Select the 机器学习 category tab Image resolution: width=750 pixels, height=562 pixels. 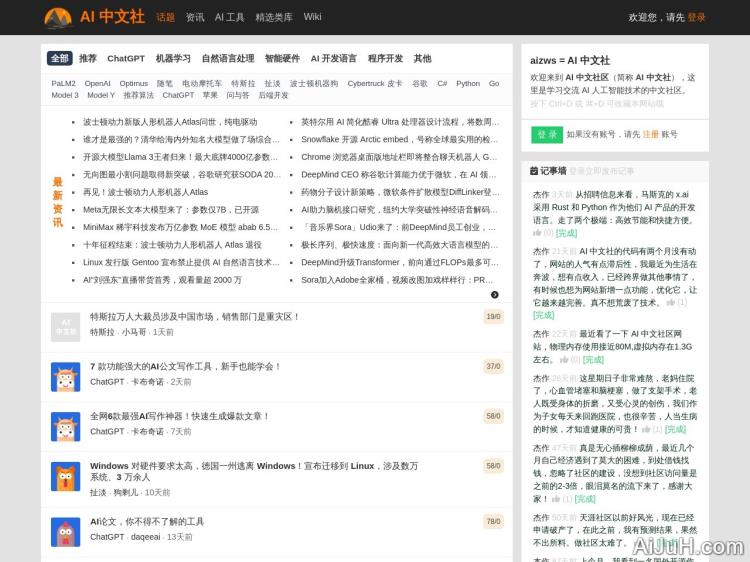(173, 58)
